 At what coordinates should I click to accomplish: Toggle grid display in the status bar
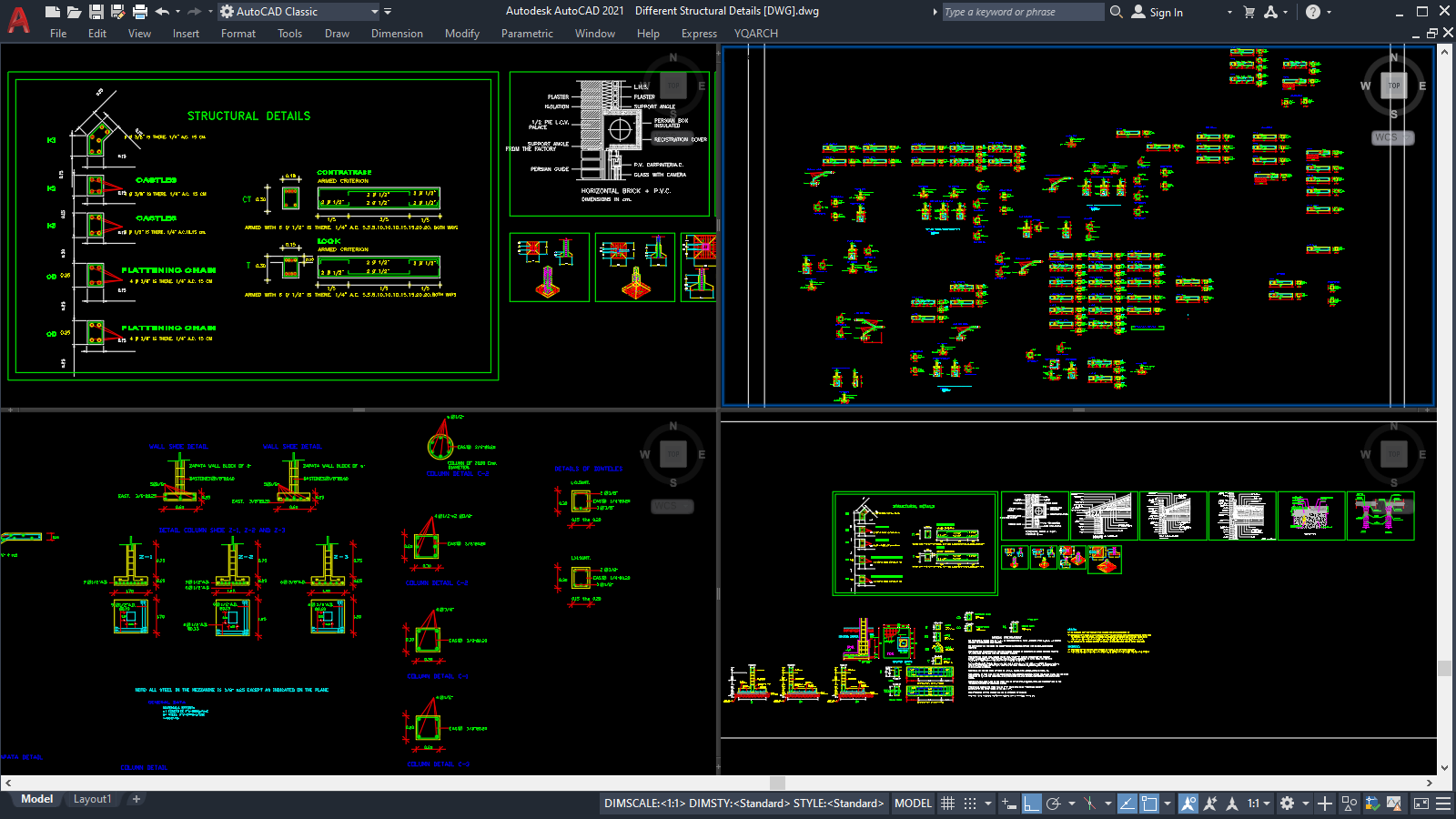pyautogui.click(x=948, y=804)
